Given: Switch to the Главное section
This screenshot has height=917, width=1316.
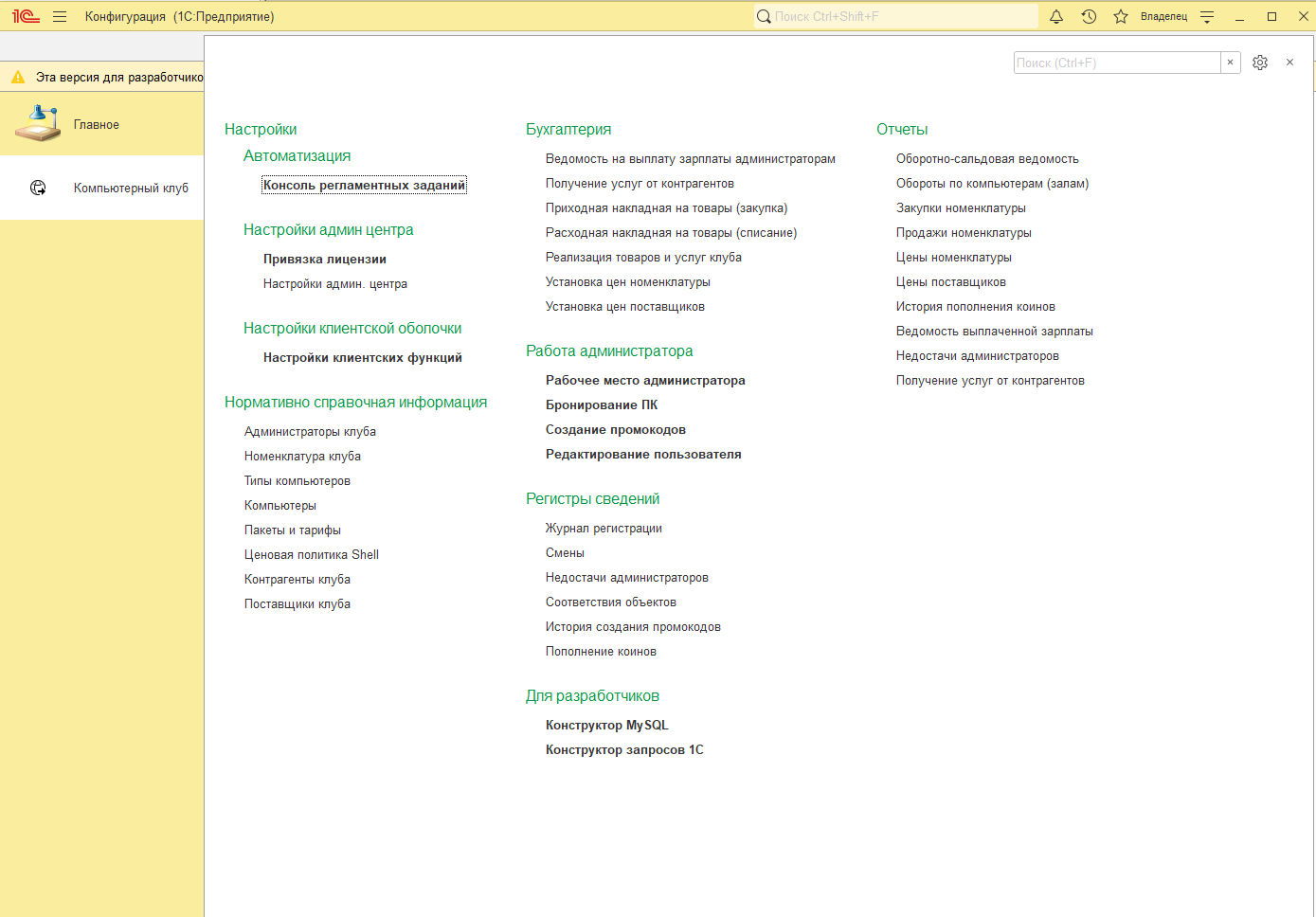Looking at the screenshot, I should [x=97, y=125].
